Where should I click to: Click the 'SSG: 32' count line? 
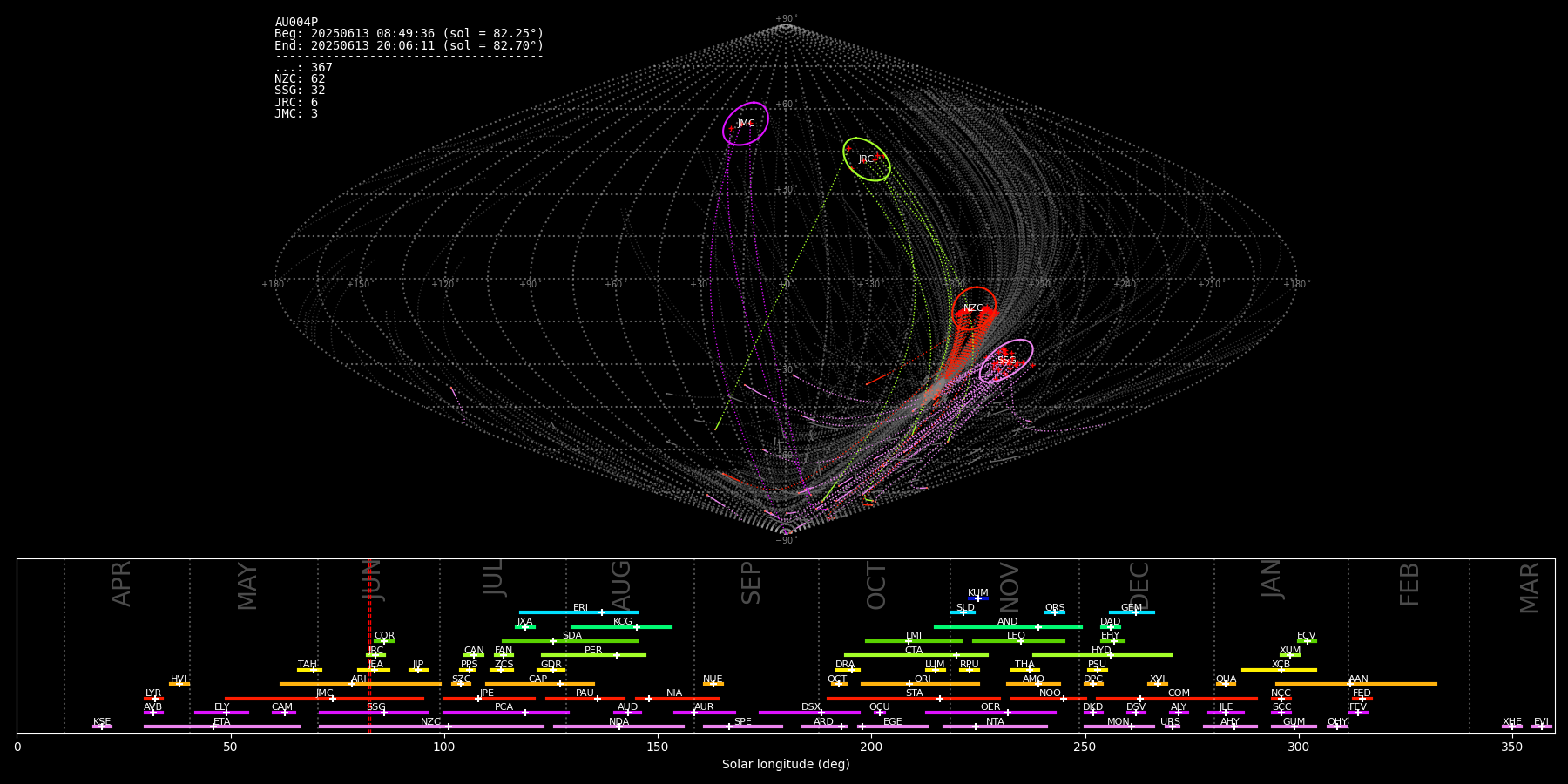pyautogui.click(x=300, y=91)
